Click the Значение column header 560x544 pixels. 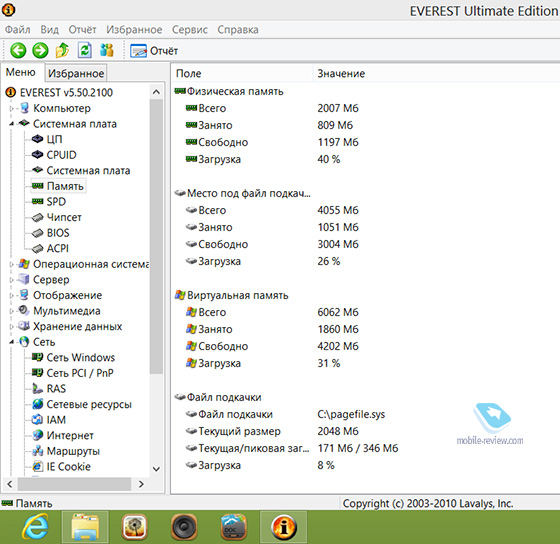(341, 74)
